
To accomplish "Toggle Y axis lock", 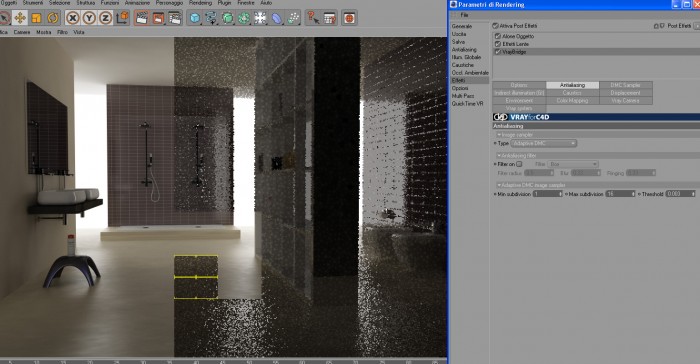I will pyautogui.click(x=89, y=18).
